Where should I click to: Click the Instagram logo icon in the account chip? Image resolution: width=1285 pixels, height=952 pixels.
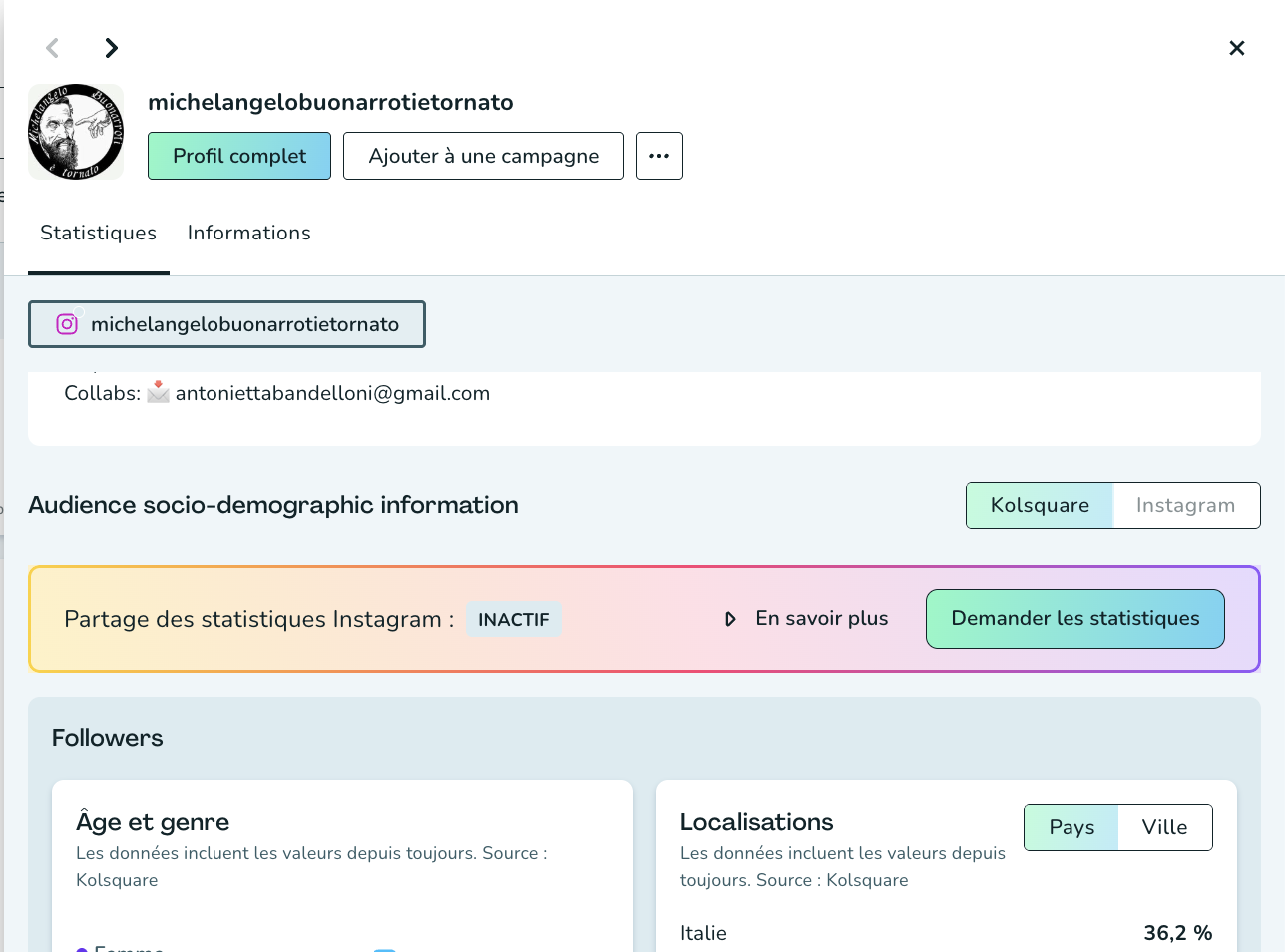(67, 324)
